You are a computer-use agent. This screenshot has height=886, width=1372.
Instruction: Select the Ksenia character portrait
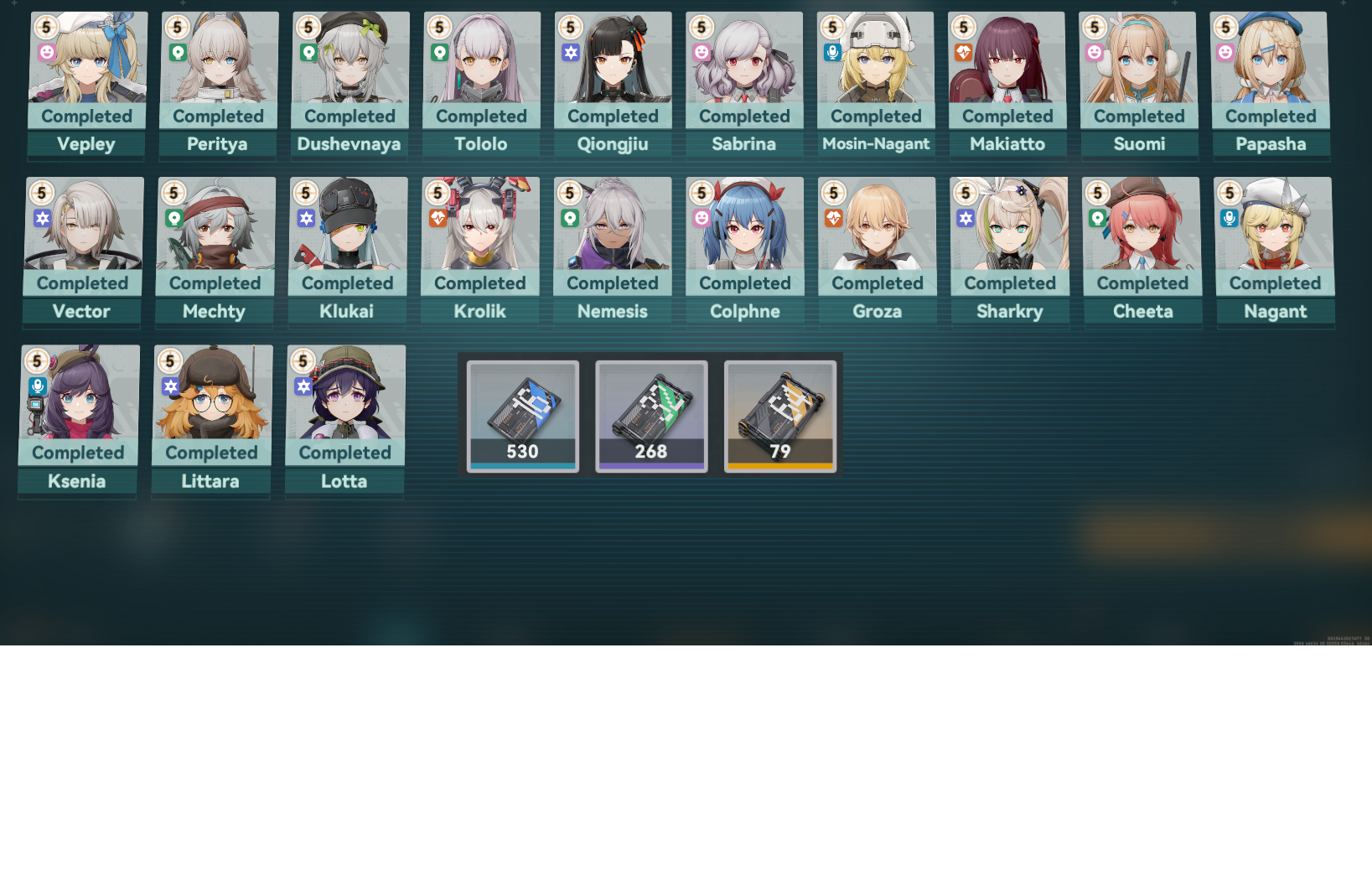pos(80,392)
